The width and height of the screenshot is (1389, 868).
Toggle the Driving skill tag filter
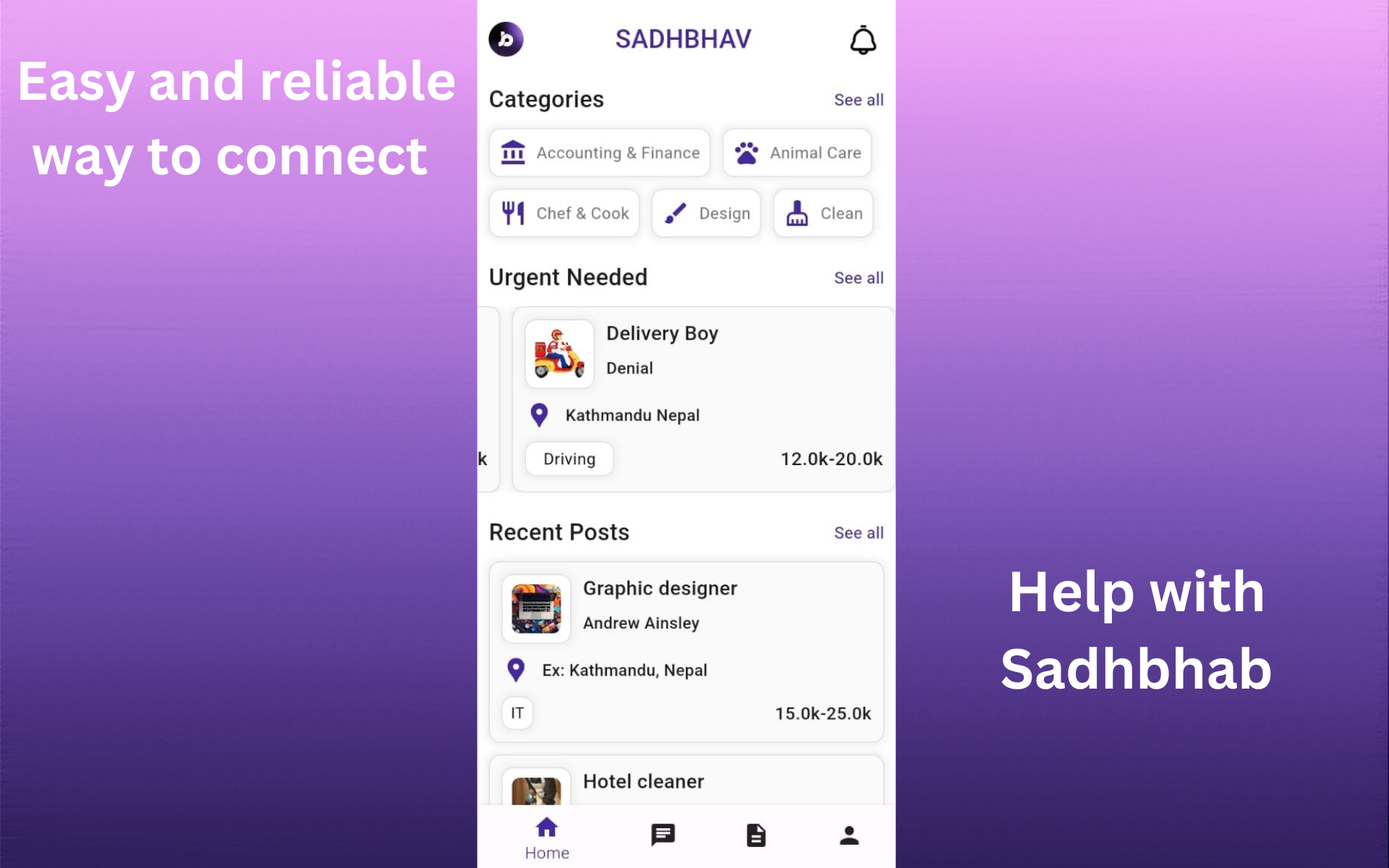click(x=566, y=458)
